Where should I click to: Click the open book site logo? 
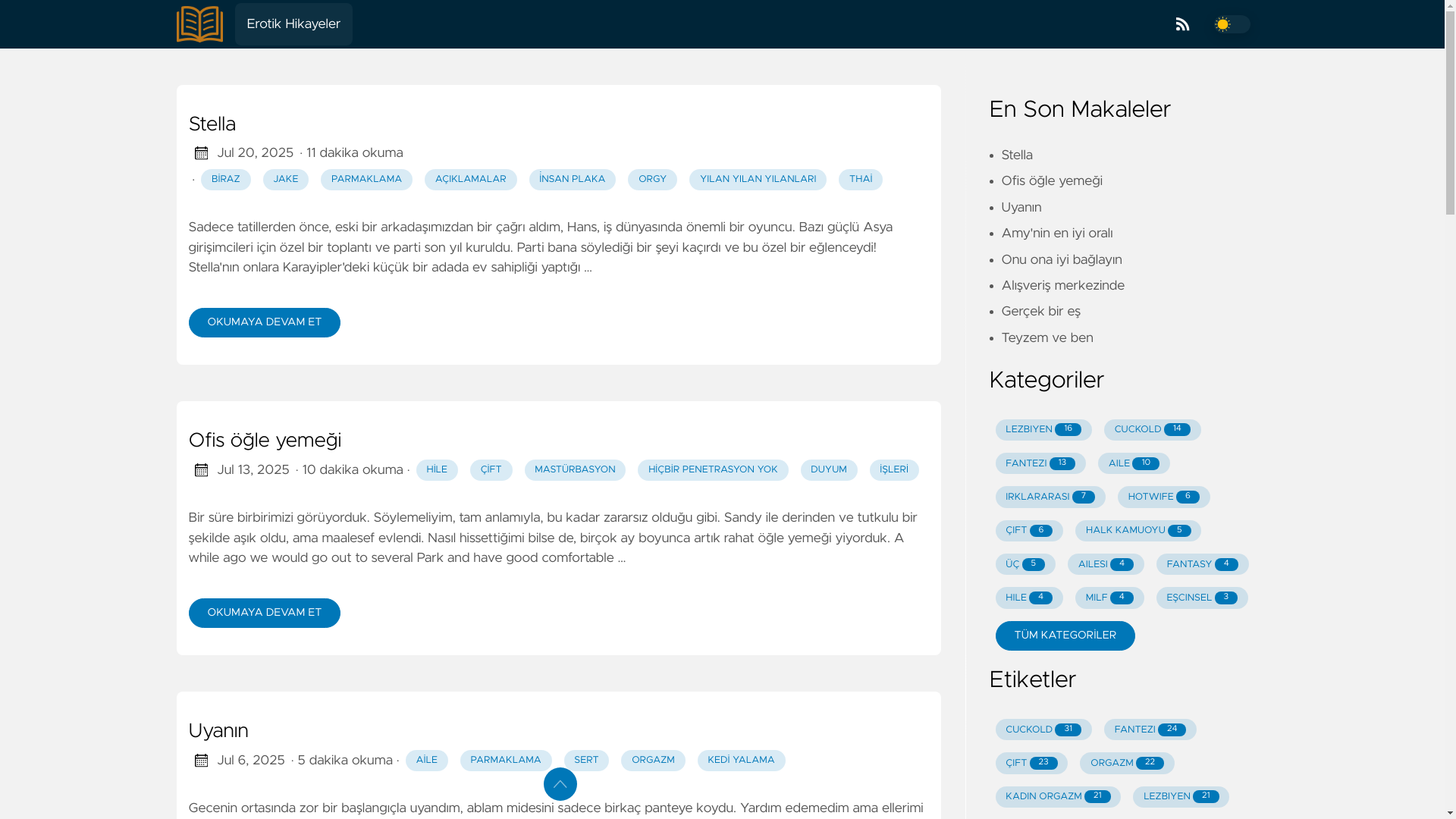(x=199, y=24)
